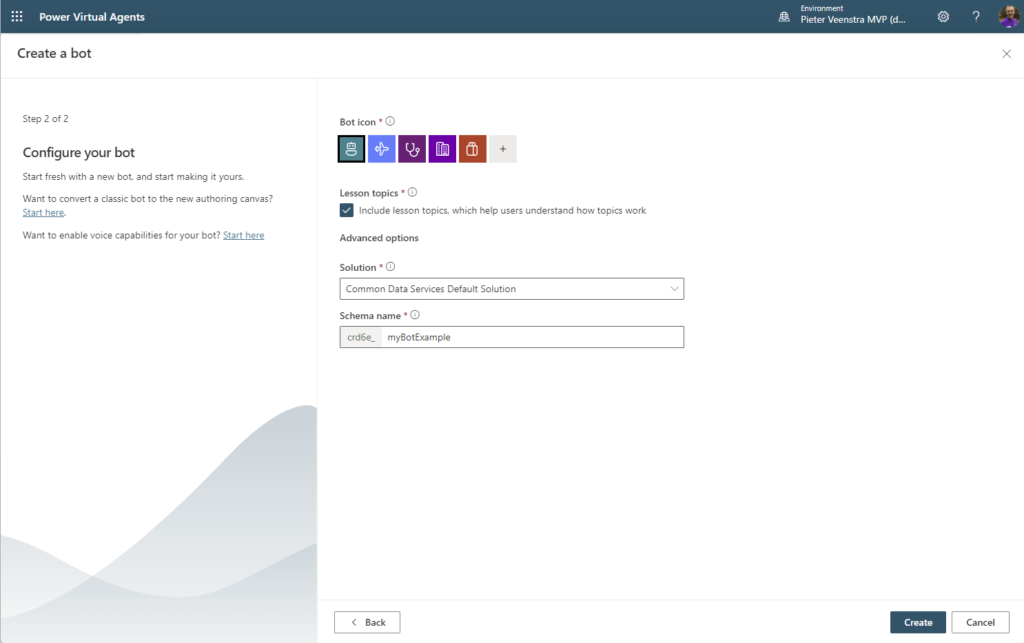Click the Power Virtual Agents title

tap(92, 17)
